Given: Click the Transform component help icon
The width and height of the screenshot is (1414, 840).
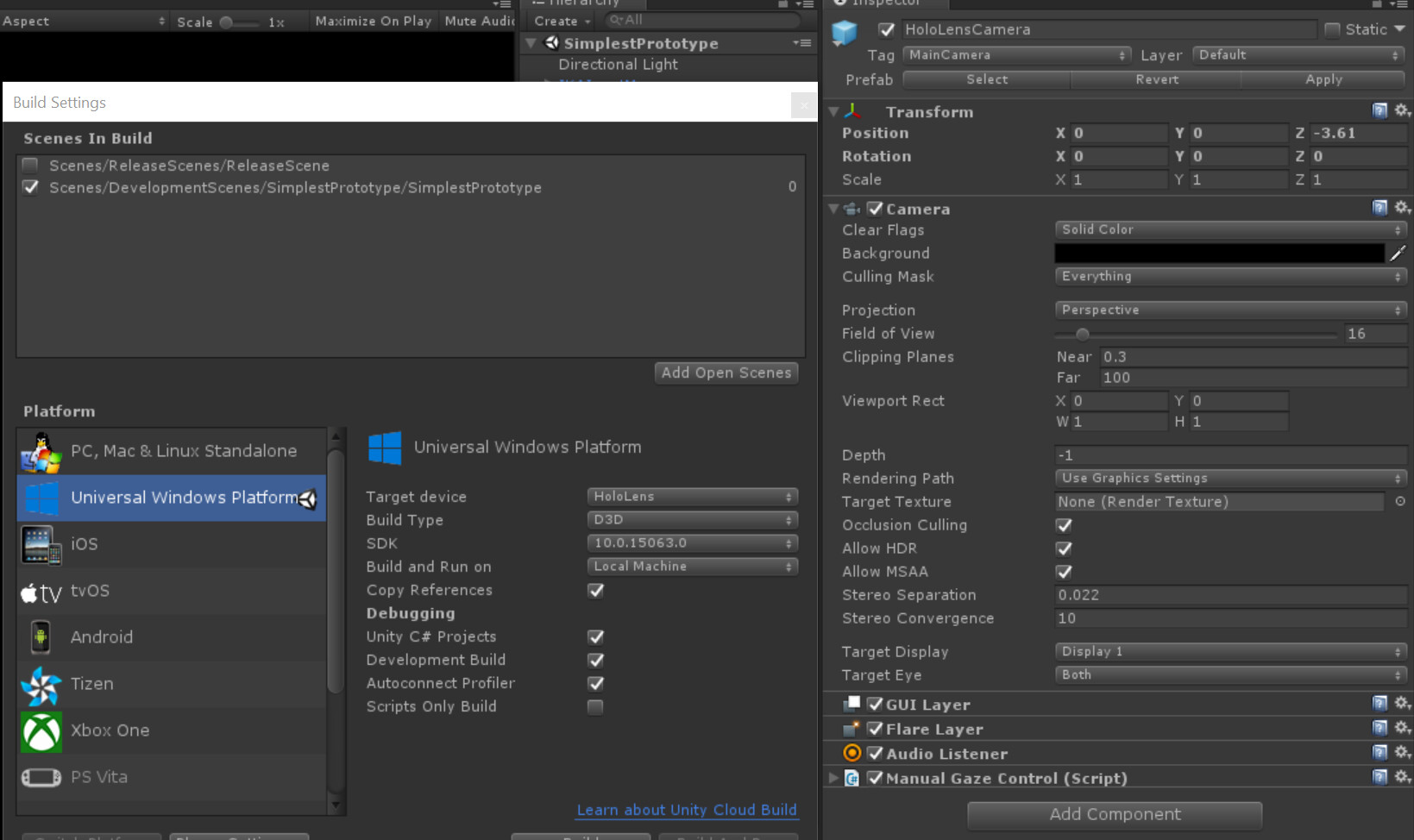Looking at the screenshot, I should pyautogui.click(x=1379, y=110).
